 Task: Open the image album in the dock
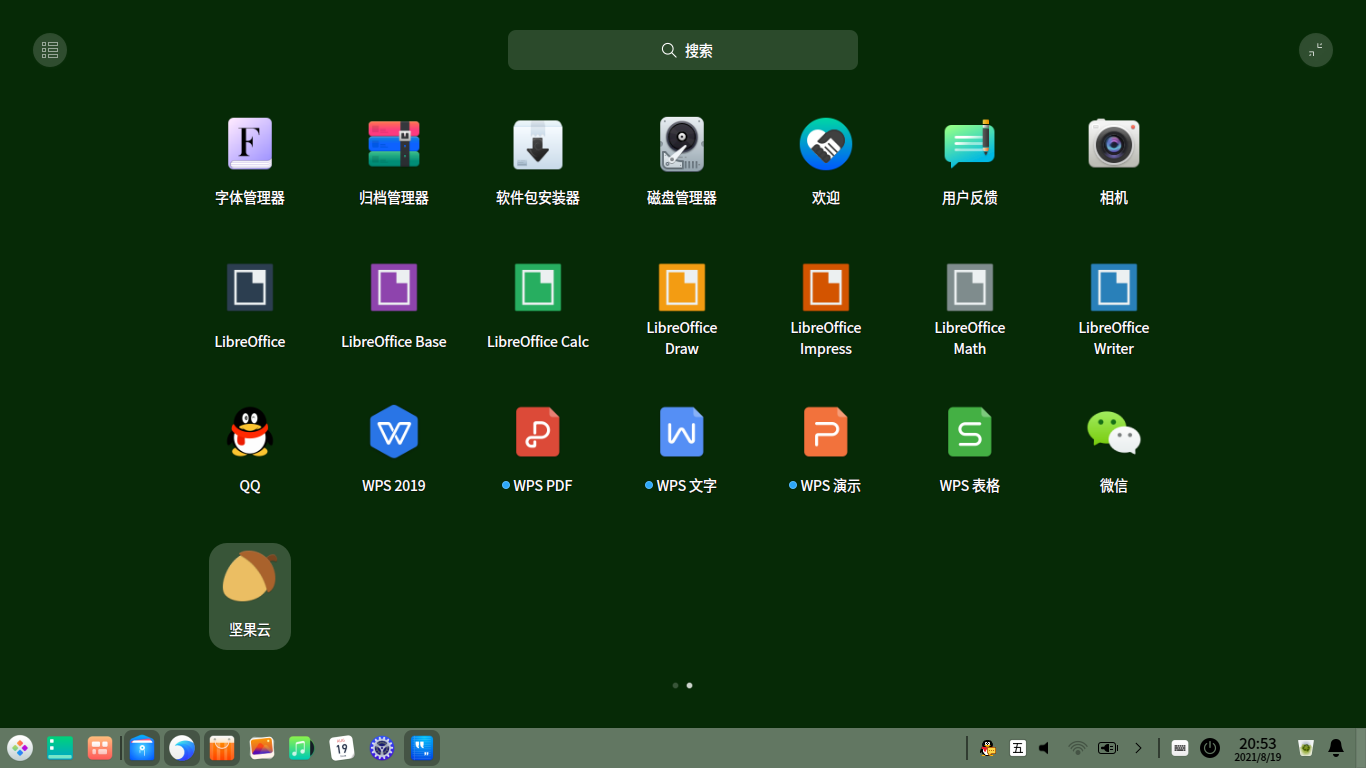click(x=262, y=748)
